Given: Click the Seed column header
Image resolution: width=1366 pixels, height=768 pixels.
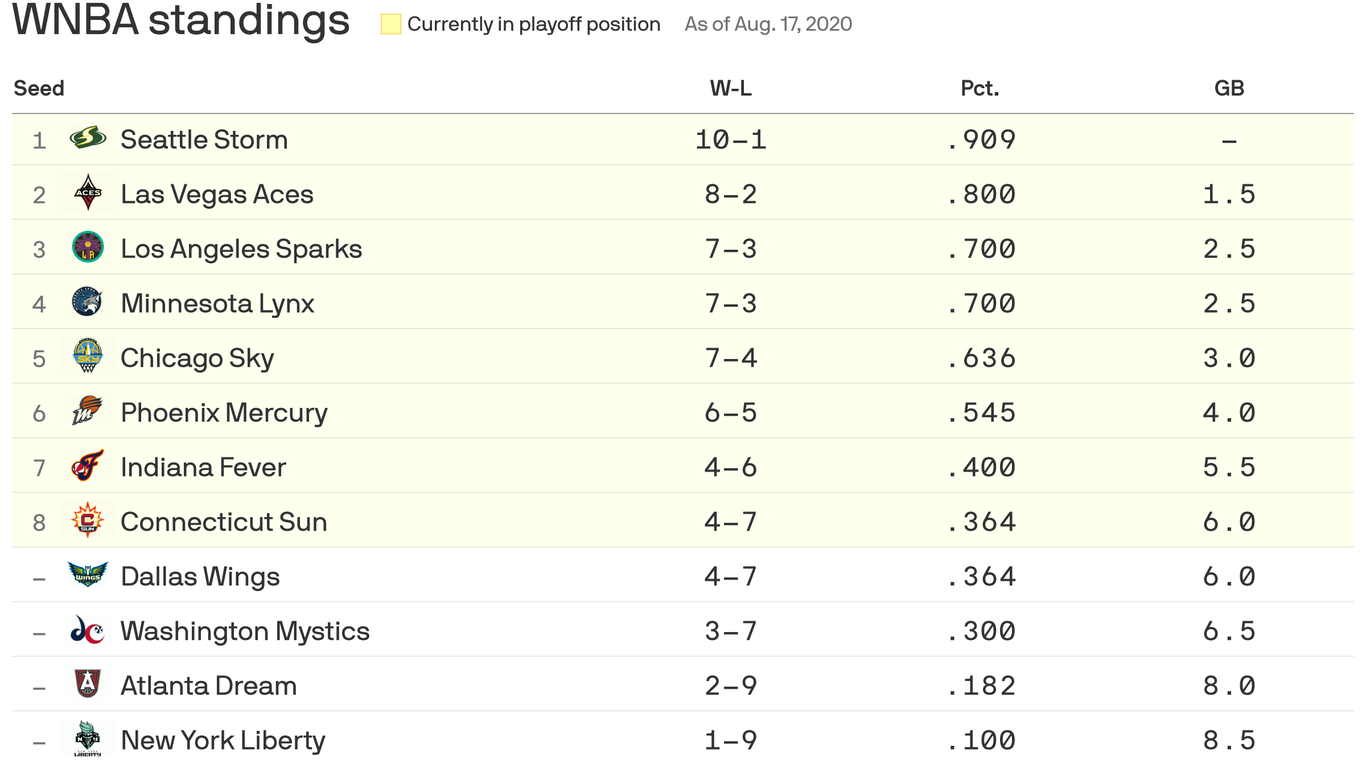Looking at the screenshot, I should [x=39, y=88].
